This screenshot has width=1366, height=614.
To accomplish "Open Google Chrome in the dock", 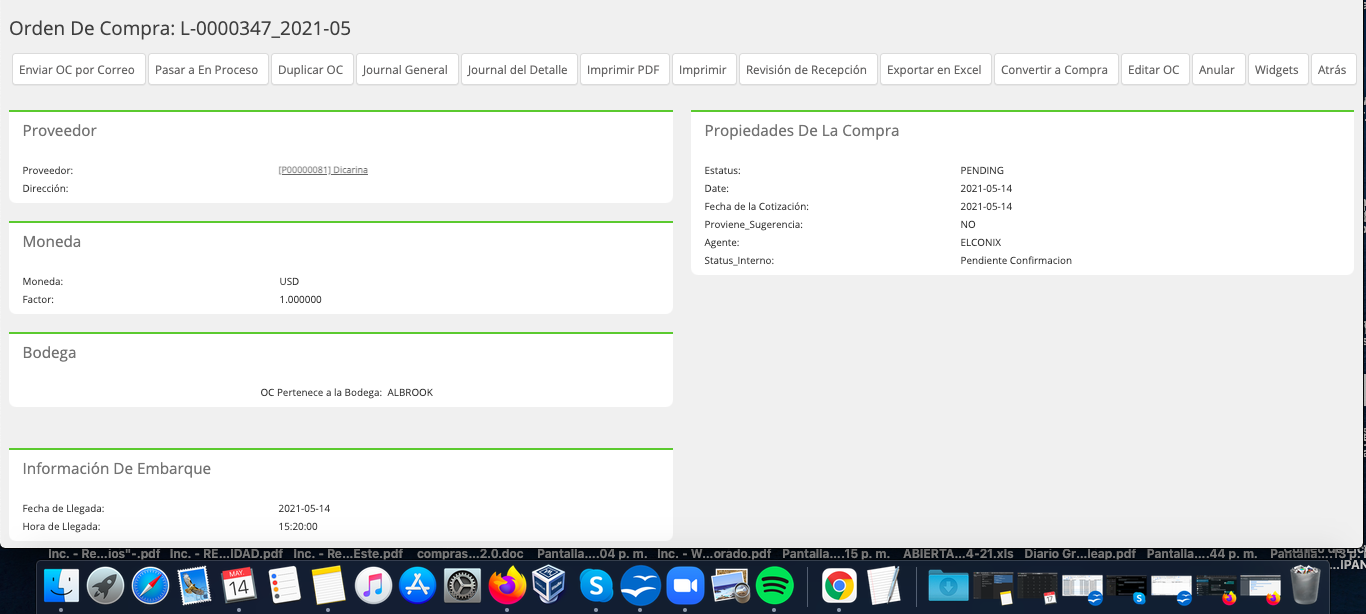I will coord(839,585).
